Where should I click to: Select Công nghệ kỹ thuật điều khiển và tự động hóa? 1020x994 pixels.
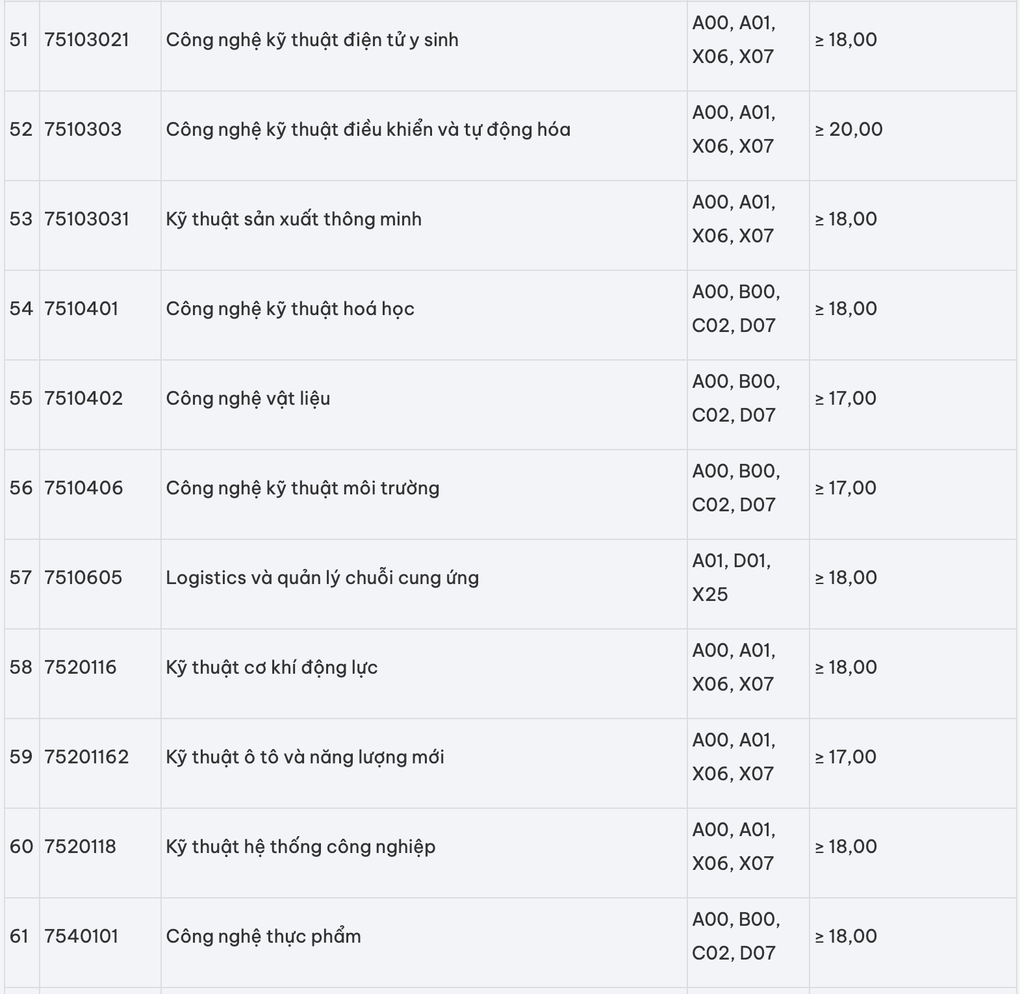368,129
